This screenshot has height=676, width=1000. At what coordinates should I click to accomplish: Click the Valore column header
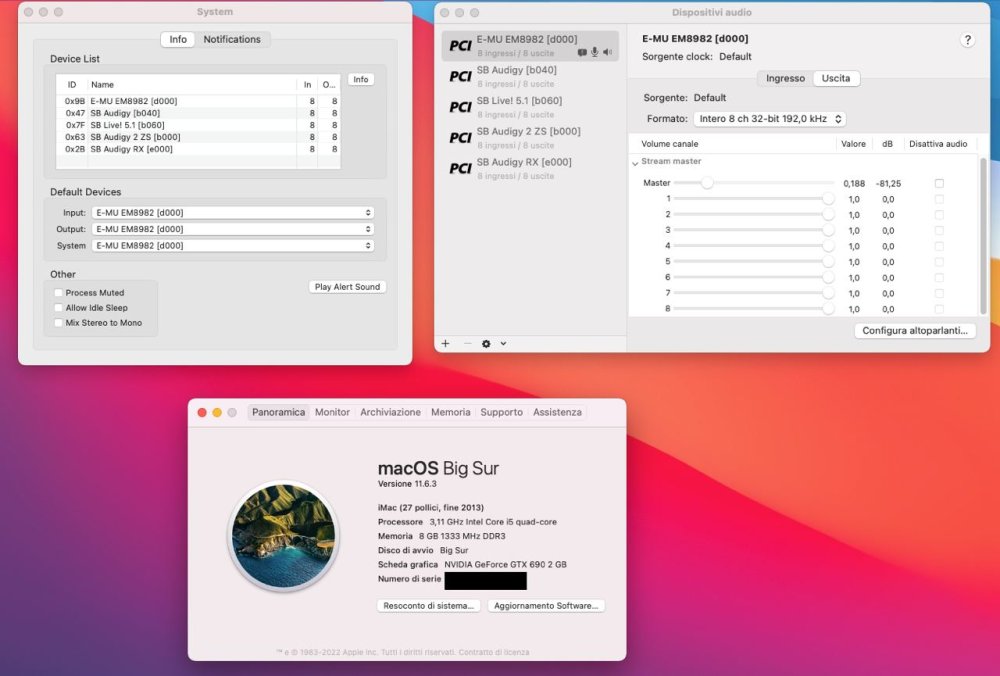click(x=853, y=144)
